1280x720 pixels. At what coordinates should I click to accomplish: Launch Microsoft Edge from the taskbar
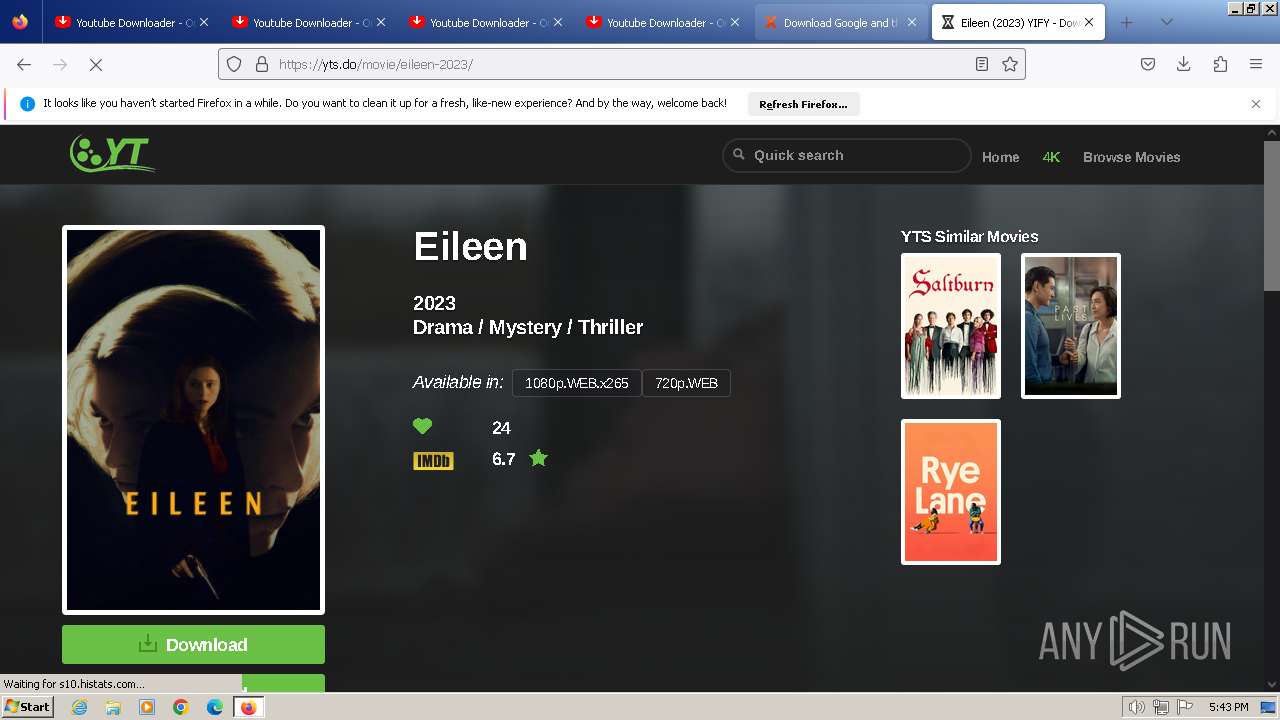click(x=215, y=707)
